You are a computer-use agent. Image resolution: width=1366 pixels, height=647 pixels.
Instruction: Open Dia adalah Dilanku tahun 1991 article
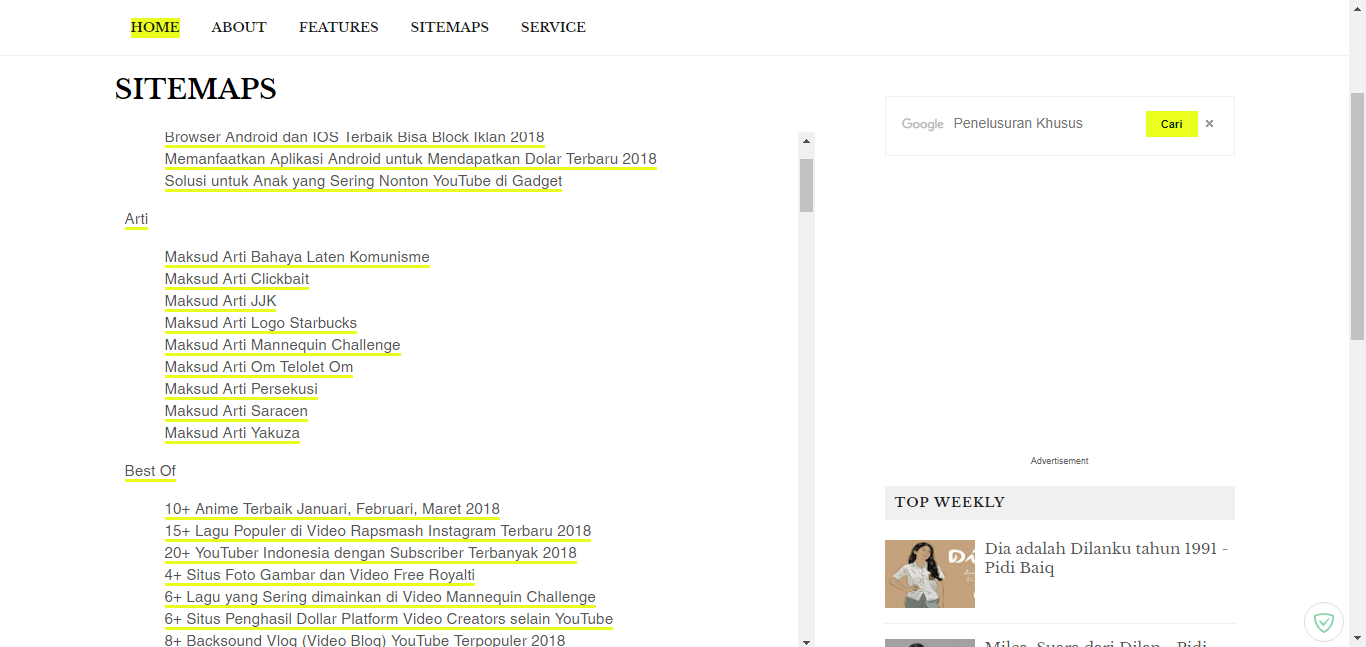click(x=1106, y=558)
